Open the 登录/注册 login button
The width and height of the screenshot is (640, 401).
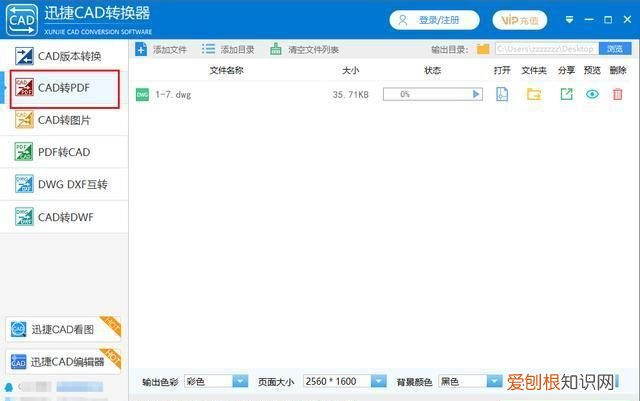(434, 20)
